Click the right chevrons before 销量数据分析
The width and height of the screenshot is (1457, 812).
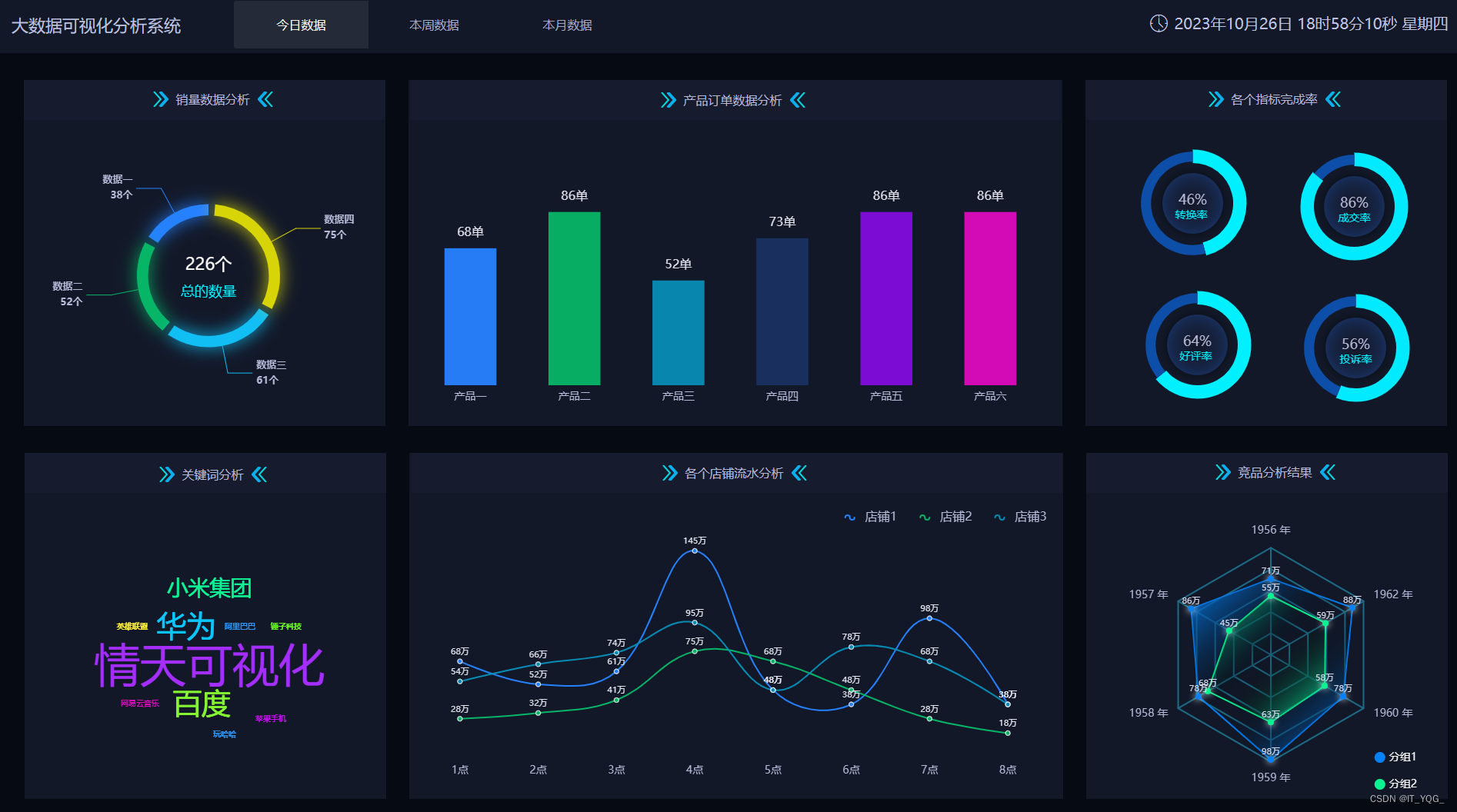pyautogui.click(x=160, y=99)
